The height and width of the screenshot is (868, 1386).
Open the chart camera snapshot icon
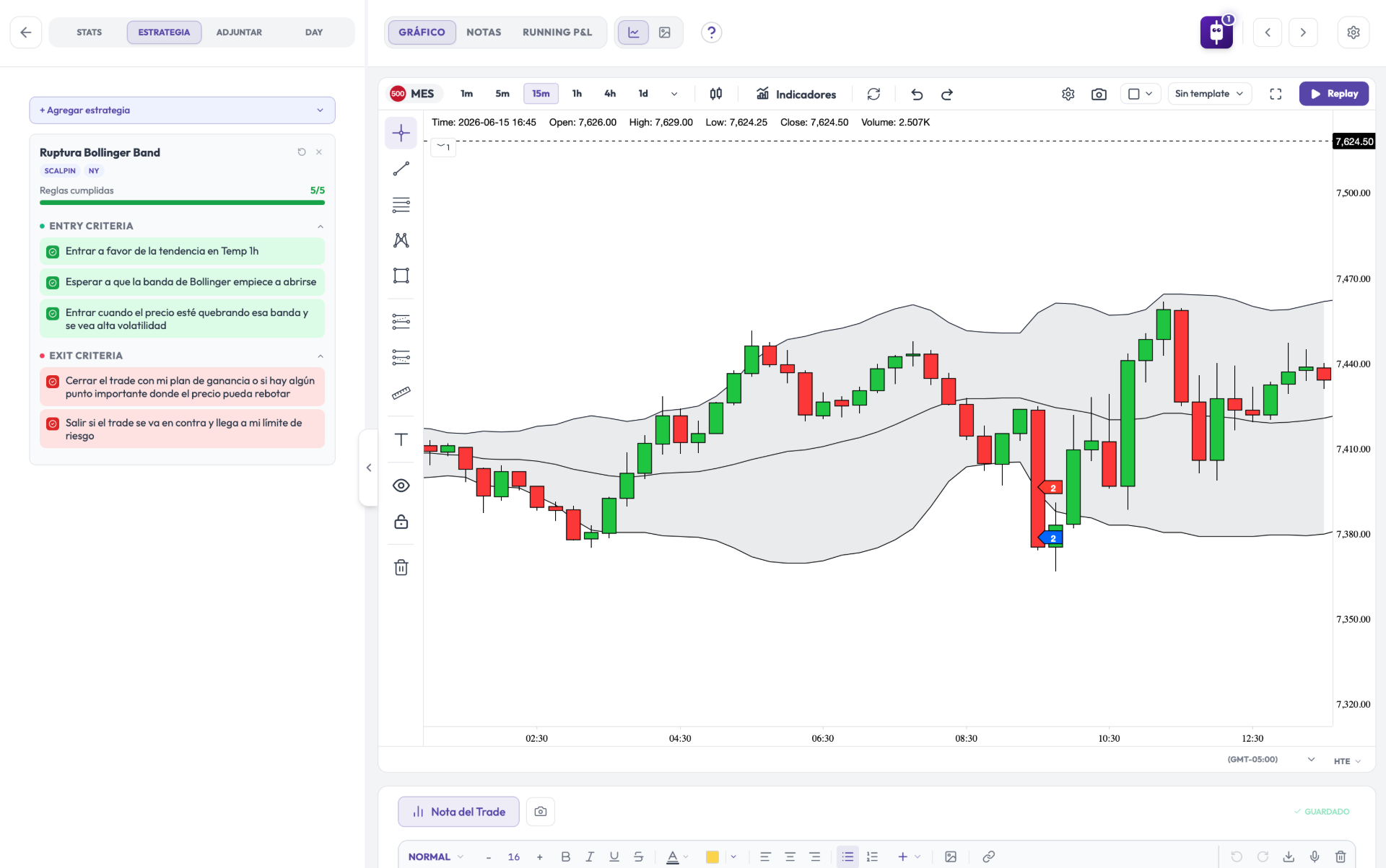(1099, 95)
